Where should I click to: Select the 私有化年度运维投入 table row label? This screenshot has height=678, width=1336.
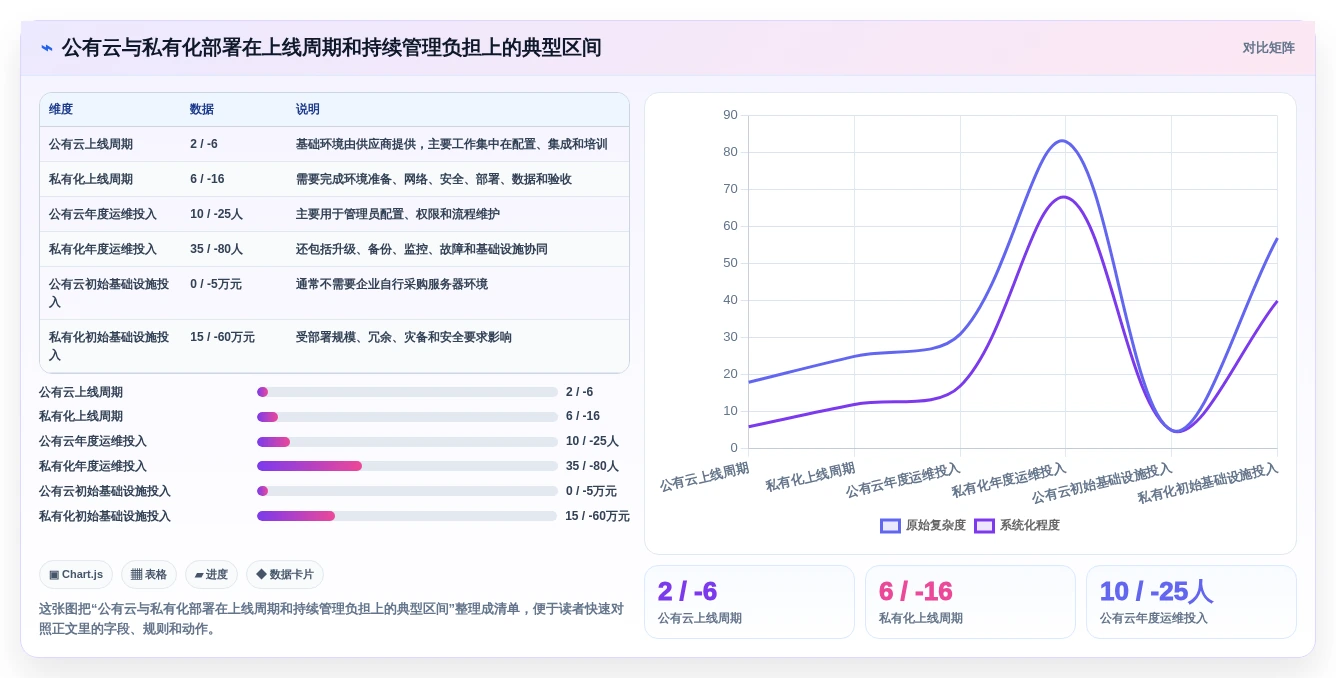click(x=103, y=249)
